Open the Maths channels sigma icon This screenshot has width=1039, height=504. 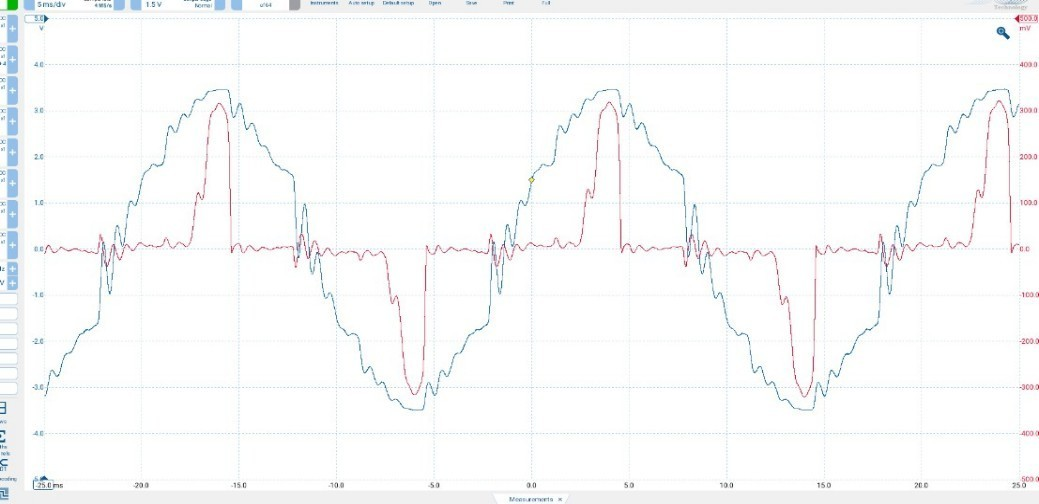pos(3,438)
